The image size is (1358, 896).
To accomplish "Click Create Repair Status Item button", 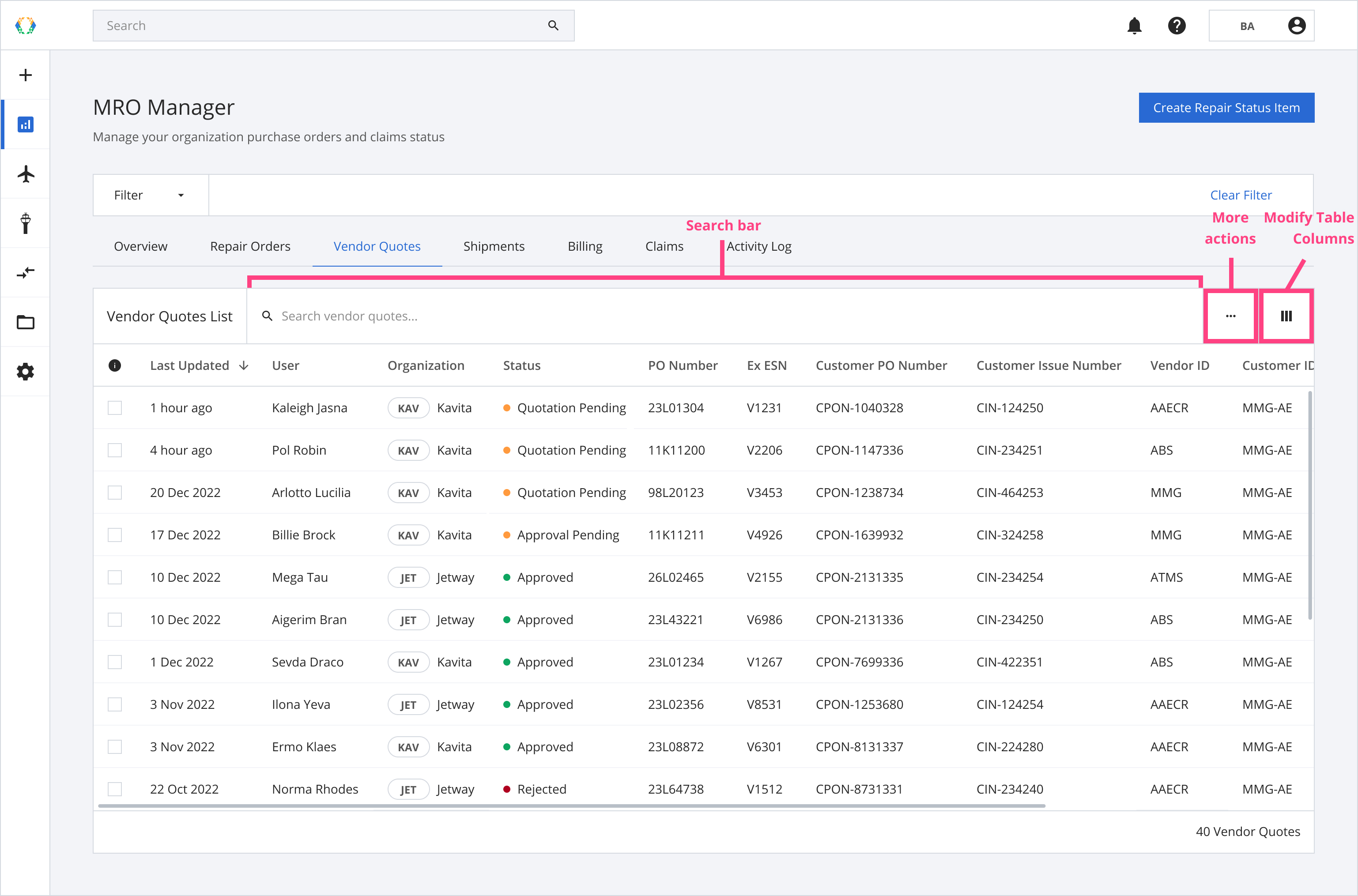I will coord(1226,107).
